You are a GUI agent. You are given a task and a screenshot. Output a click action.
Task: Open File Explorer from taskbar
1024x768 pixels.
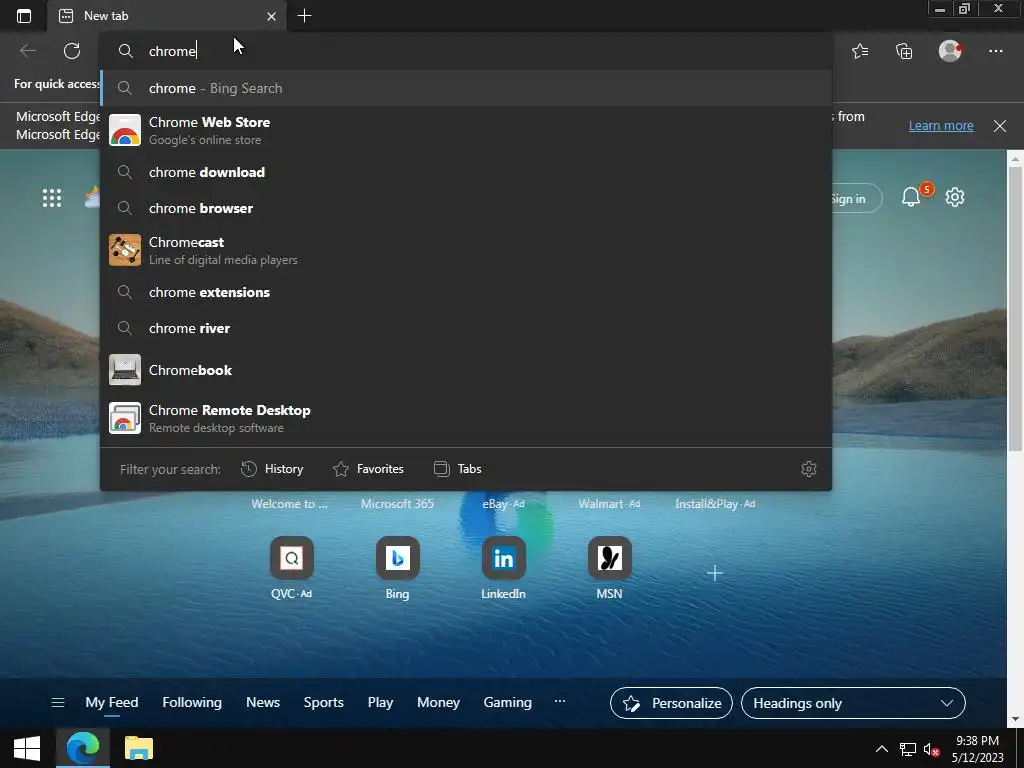point(138,748)
